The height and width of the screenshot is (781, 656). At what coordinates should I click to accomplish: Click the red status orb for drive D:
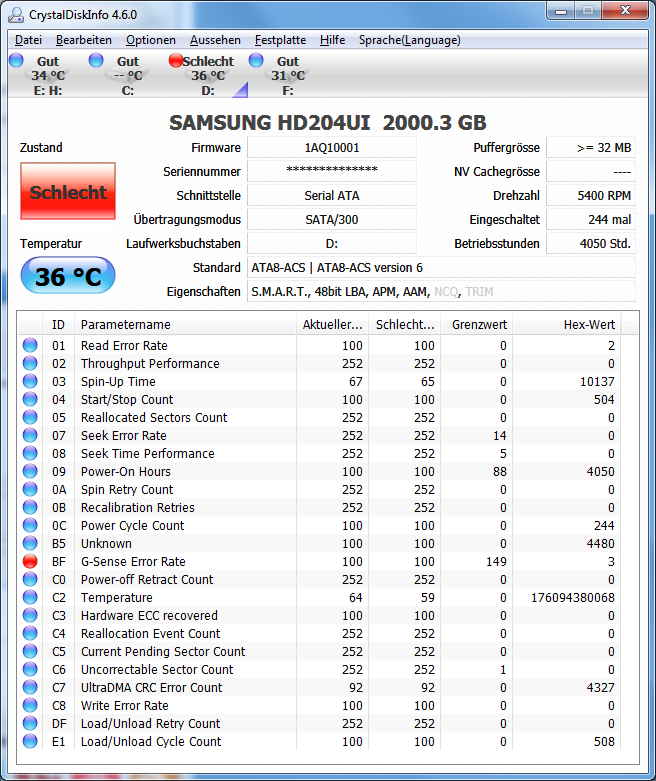176,60
